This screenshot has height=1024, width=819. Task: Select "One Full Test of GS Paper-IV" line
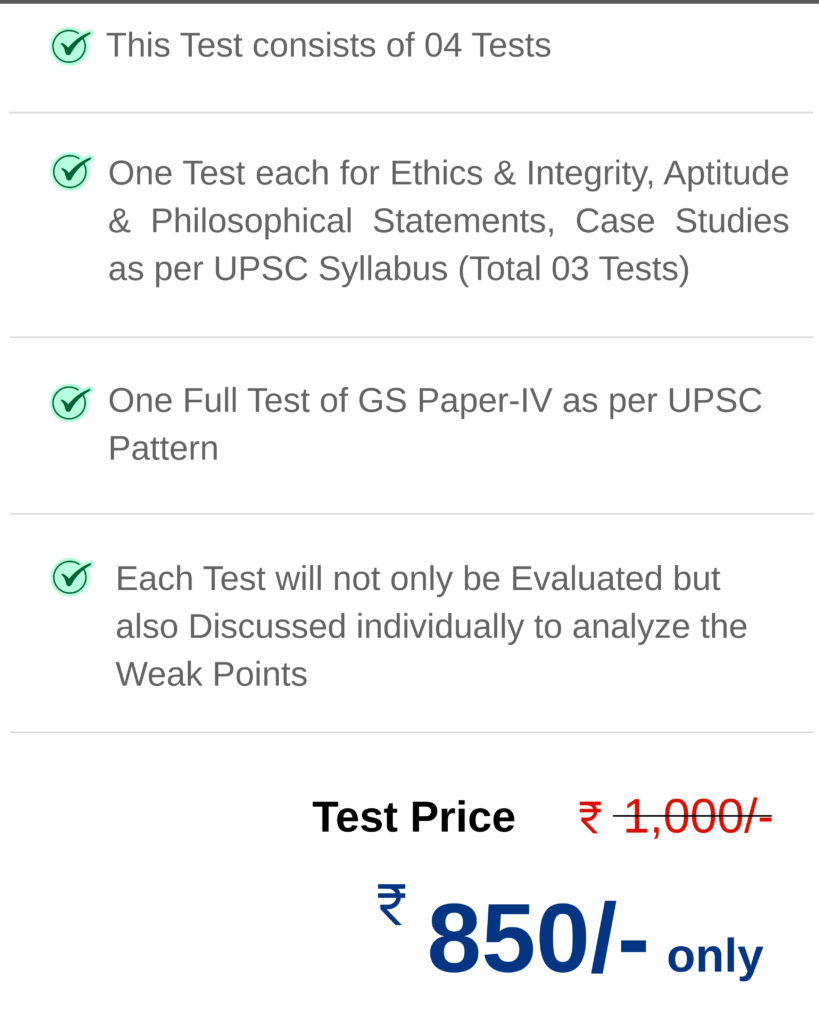point(434,401)
